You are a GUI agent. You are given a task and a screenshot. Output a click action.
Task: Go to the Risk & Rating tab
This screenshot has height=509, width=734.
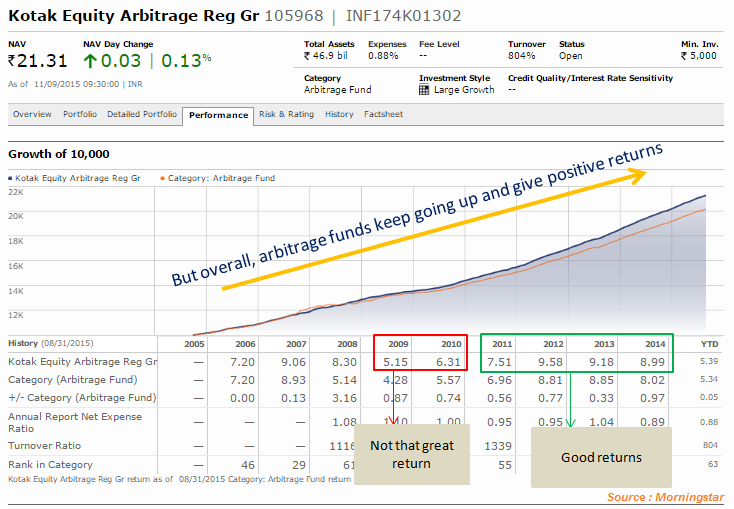point(286,115)
